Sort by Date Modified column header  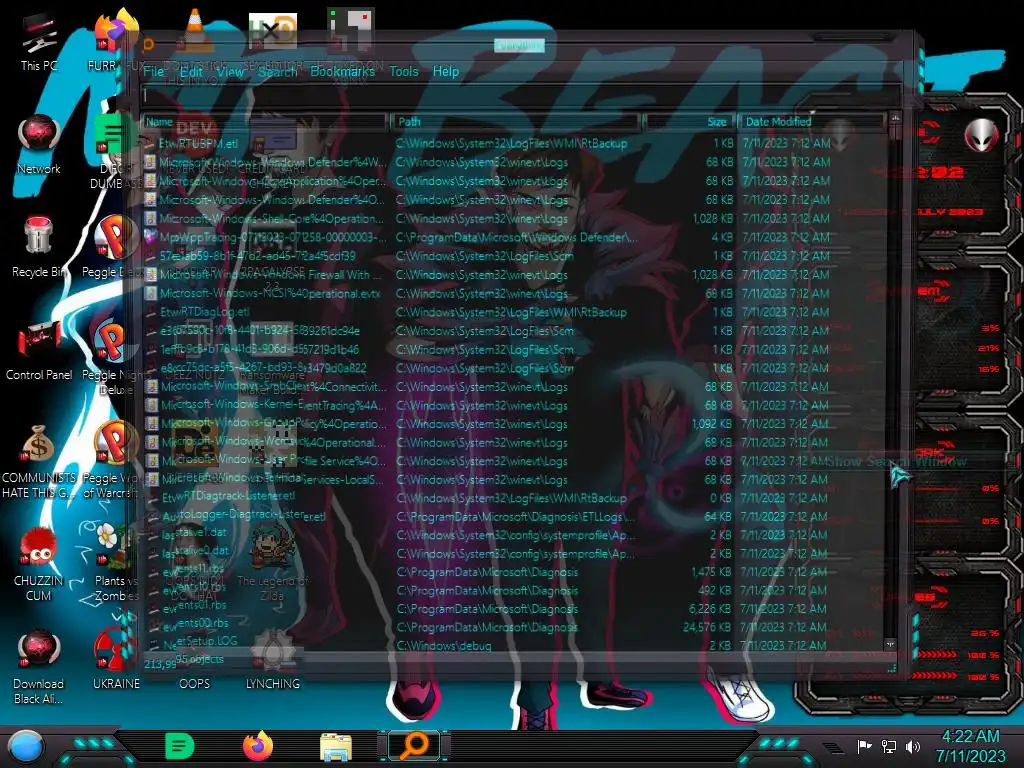811,121
